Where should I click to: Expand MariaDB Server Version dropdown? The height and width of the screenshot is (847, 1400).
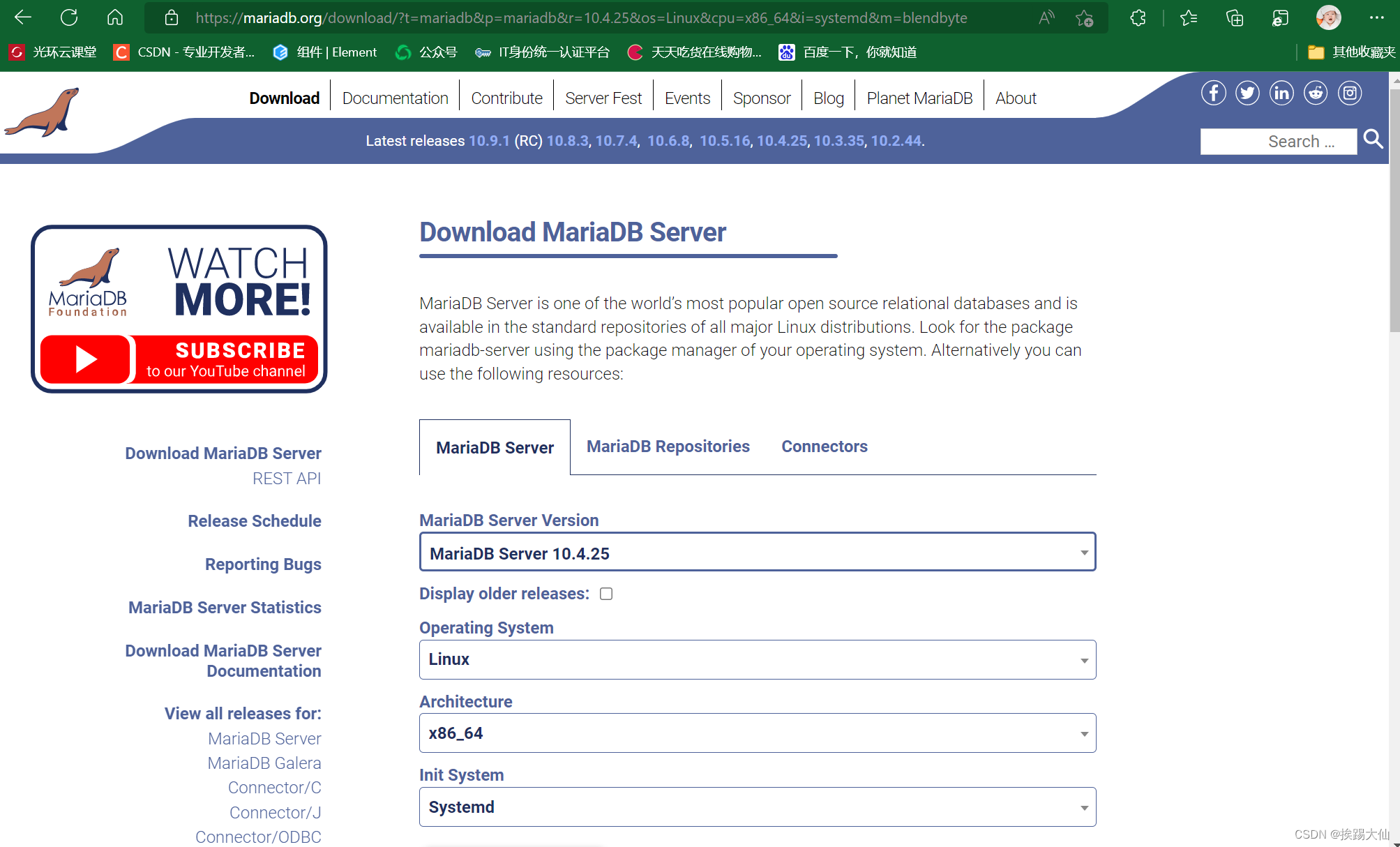click(757, 553)
